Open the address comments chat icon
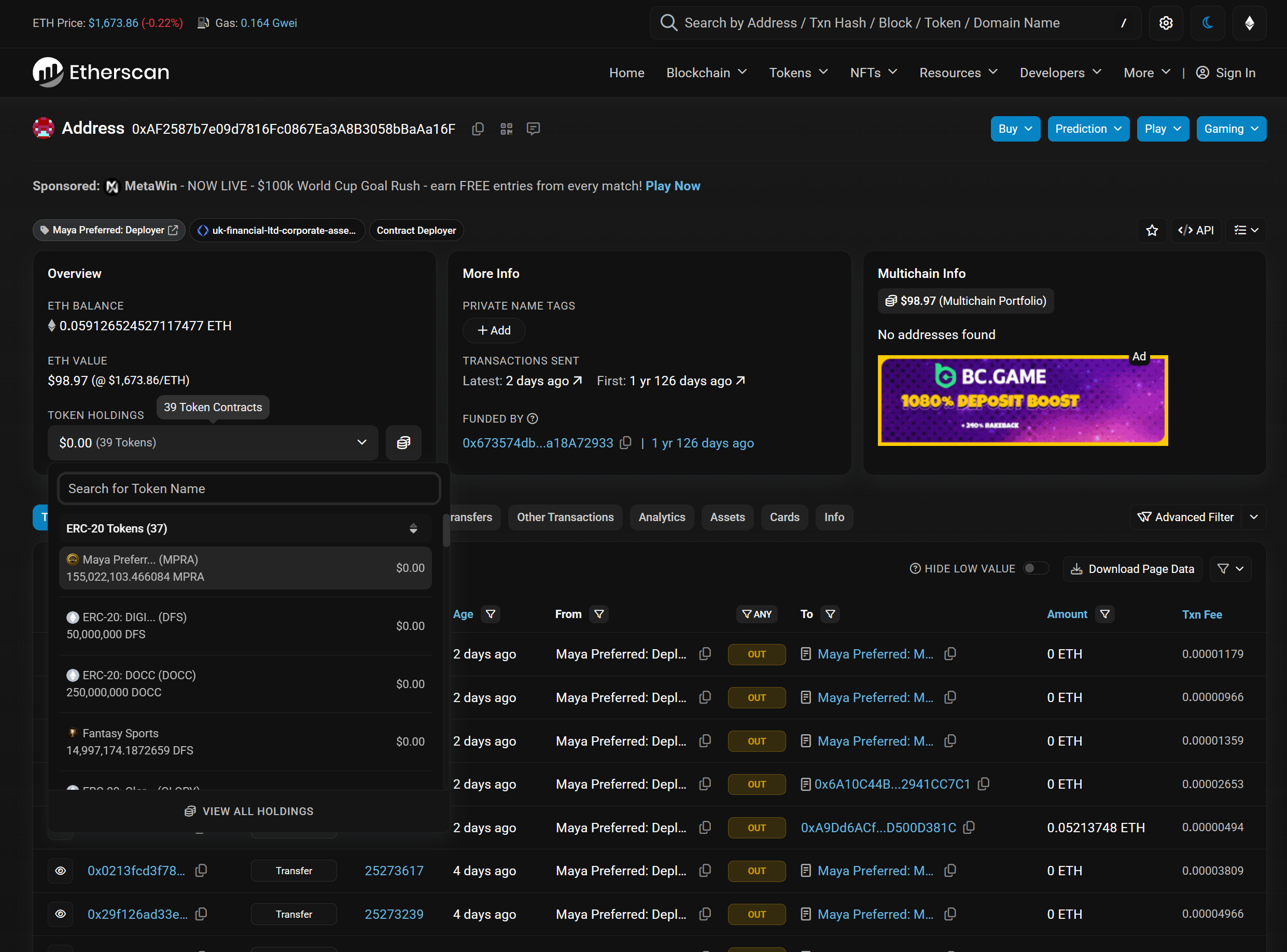 (533, 129)
